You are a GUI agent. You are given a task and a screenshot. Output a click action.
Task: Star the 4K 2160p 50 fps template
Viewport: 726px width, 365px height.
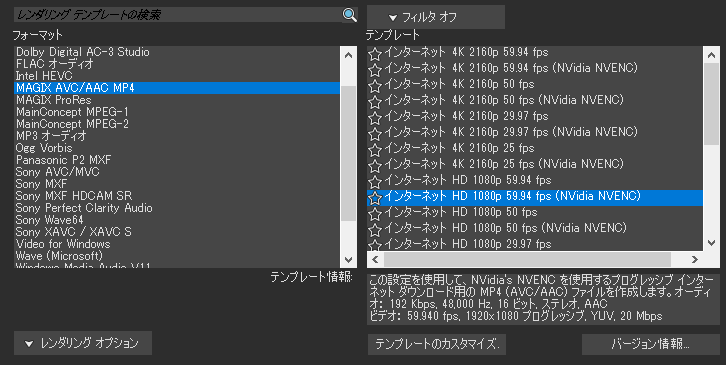click(x=375, y=86)
